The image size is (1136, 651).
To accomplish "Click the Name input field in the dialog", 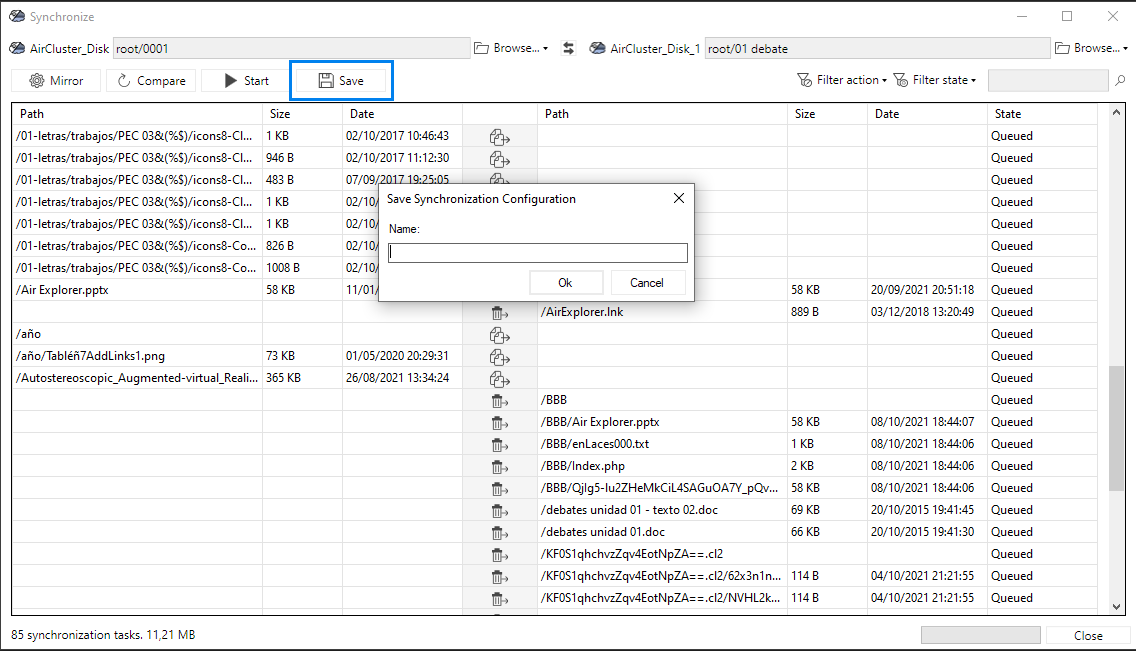I will pyautogui.click(x=537, y=253).
